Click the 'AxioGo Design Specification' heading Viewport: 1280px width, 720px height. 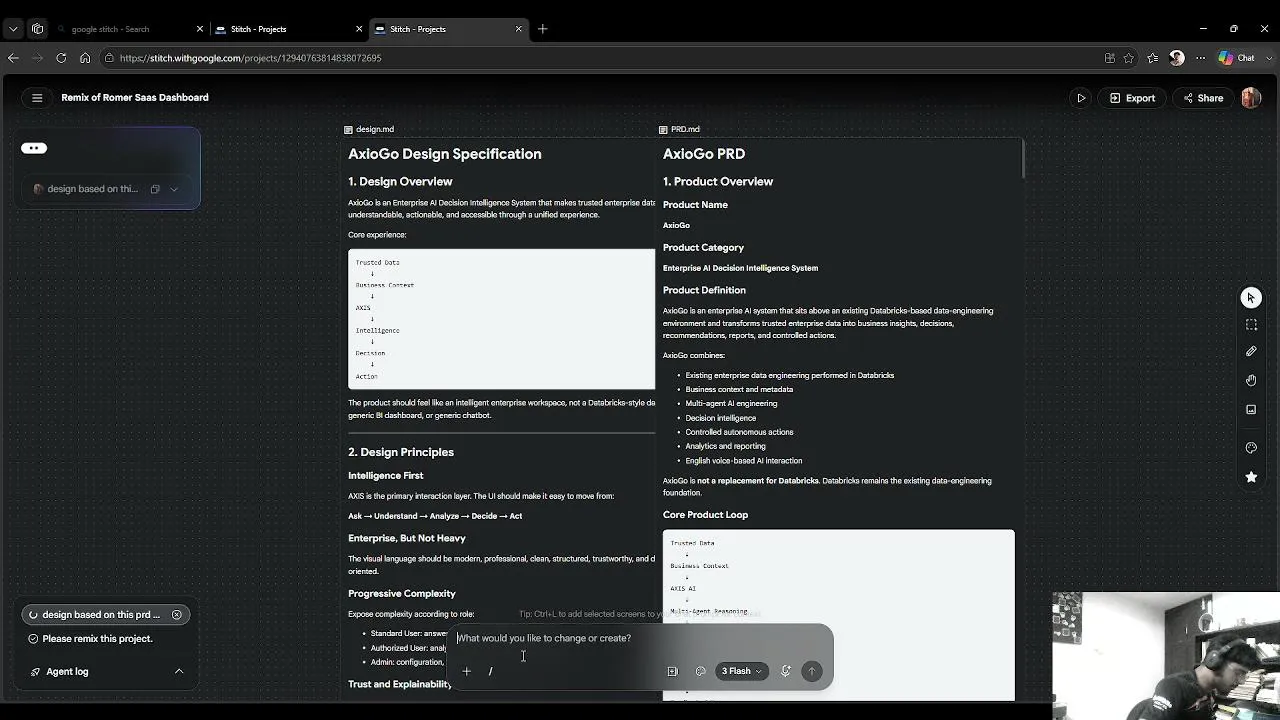tap(445, 154)
